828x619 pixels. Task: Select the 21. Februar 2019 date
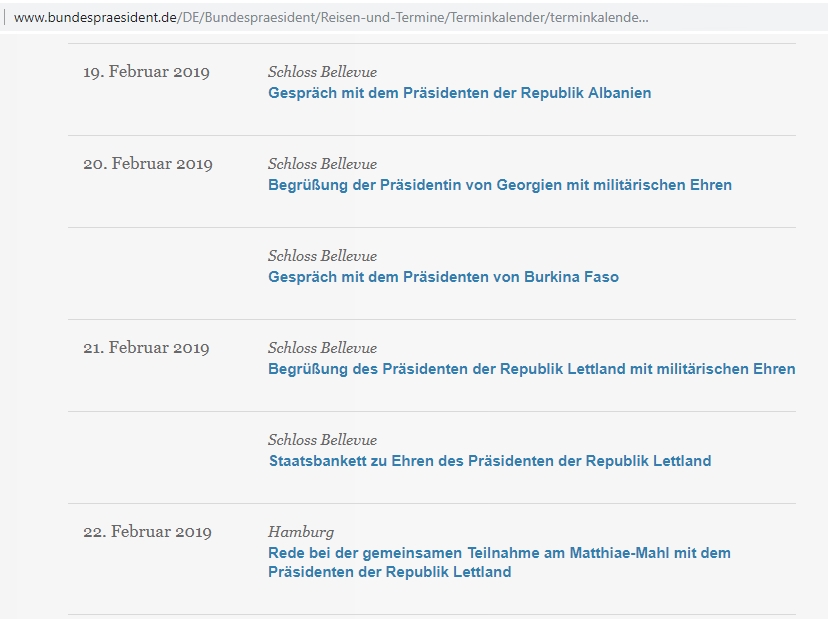pos(147,348)
